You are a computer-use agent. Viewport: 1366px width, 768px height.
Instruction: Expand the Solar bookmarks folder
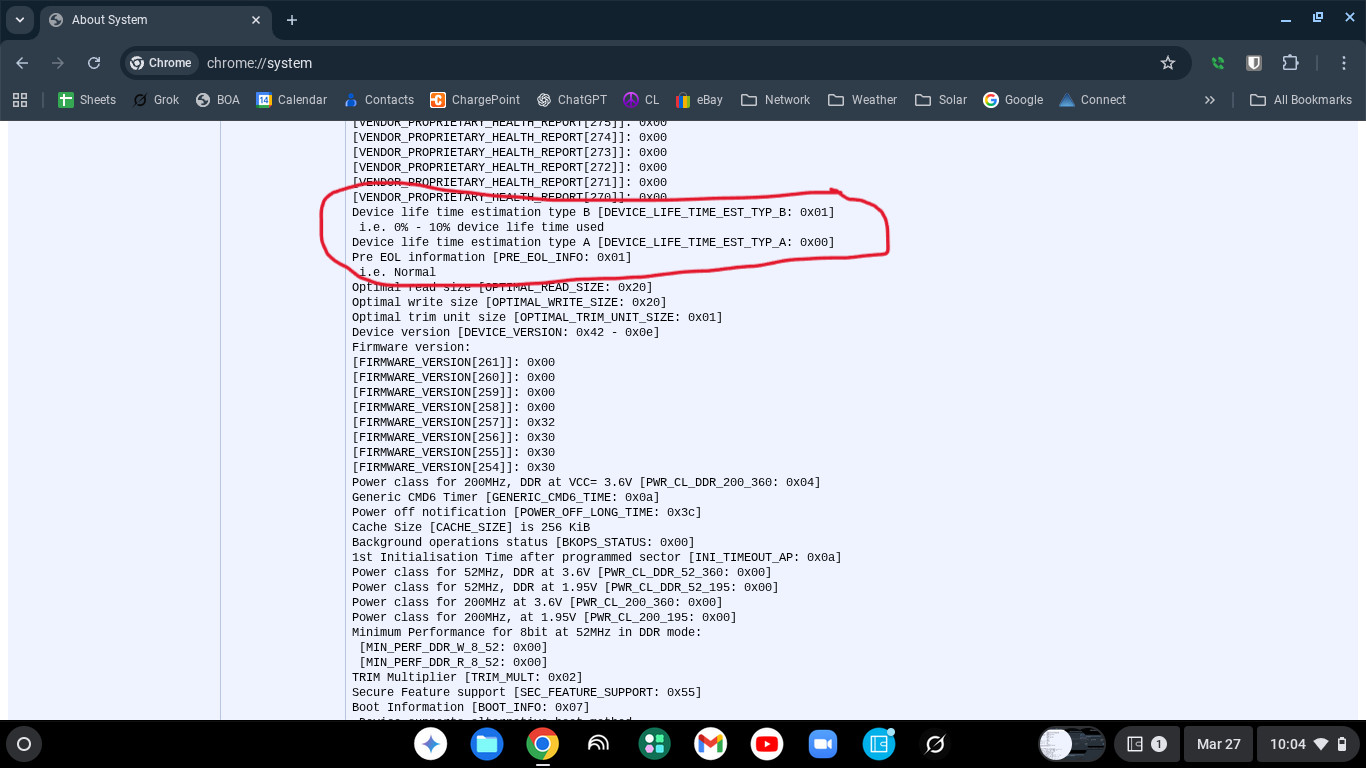click(940, 100)
